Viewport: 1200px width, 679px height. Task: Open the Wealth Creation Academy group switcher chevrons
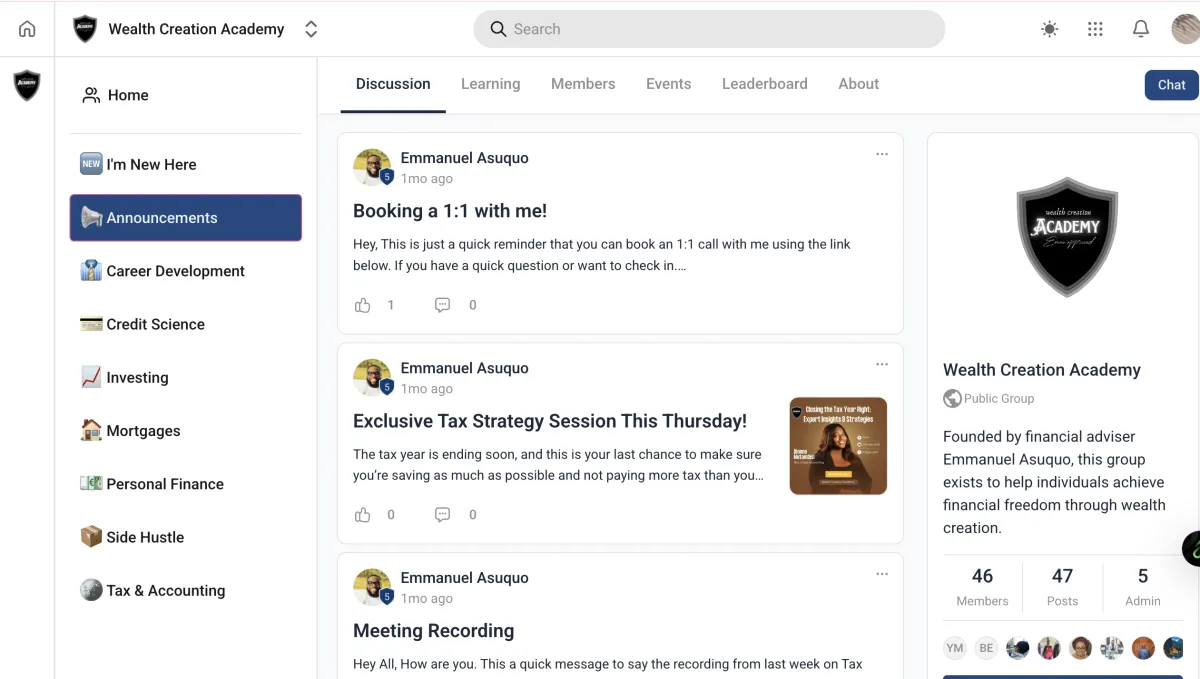311,29
